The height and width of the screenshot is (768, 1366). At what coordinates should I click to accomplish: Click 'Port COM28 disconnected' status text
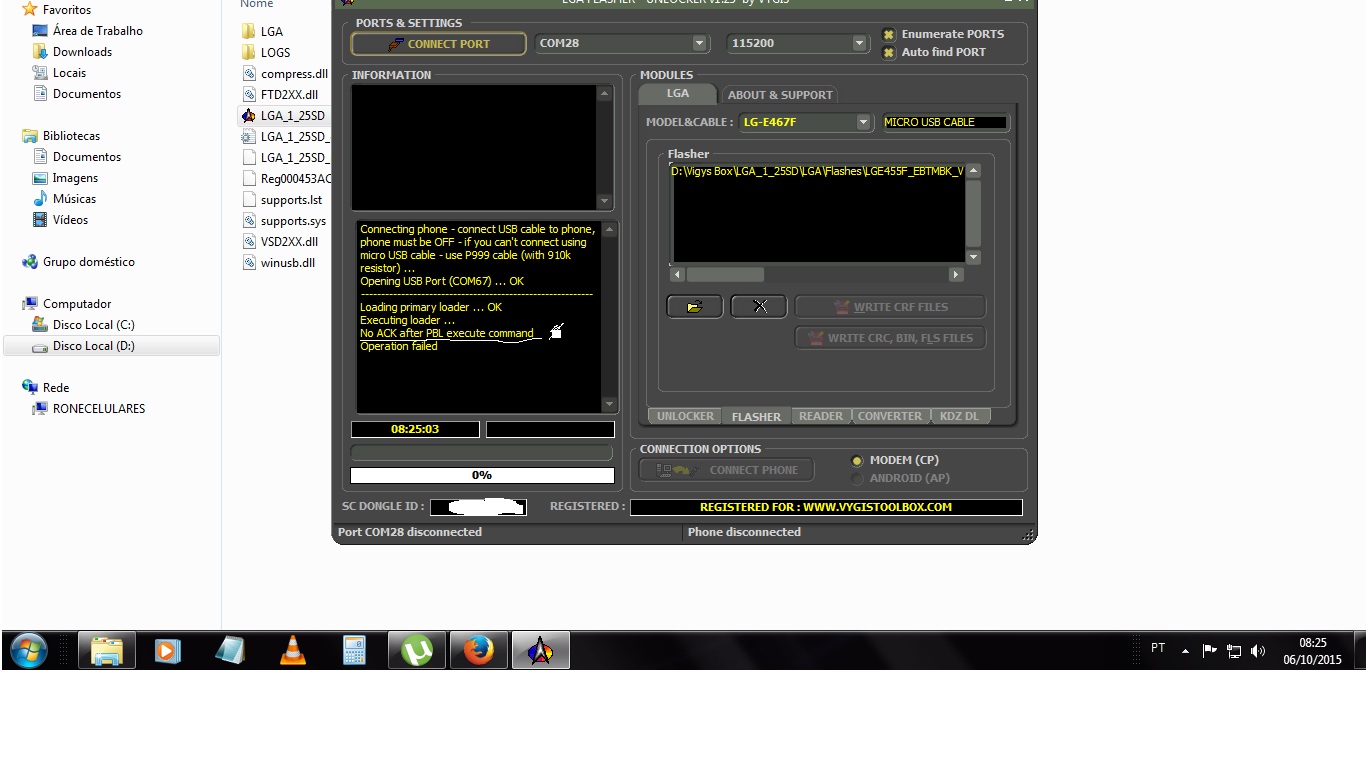pyautogui.click(x=410, y=532)
